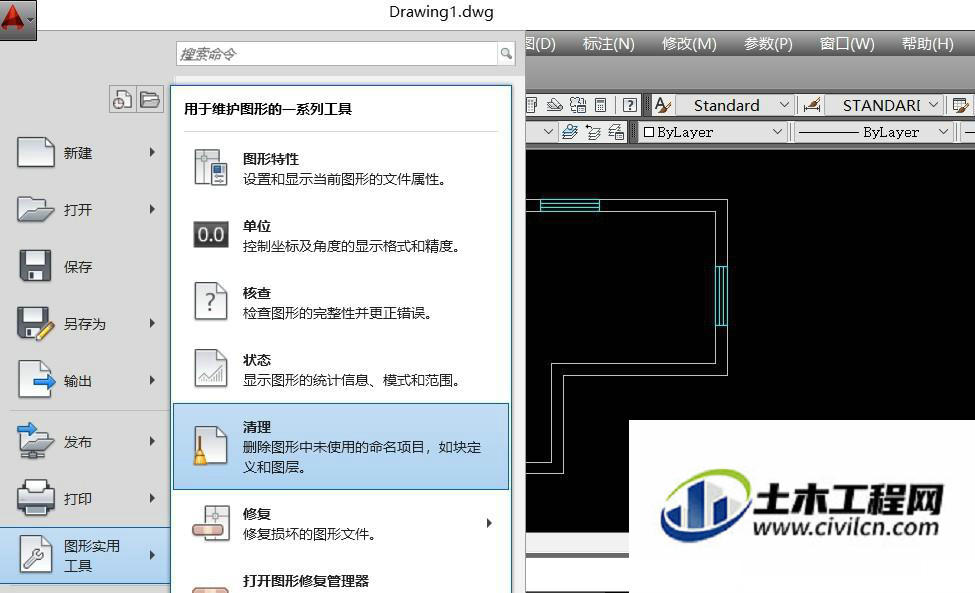
Task: Click Make Object's Layer Current icon
Action: coord(570,132)
